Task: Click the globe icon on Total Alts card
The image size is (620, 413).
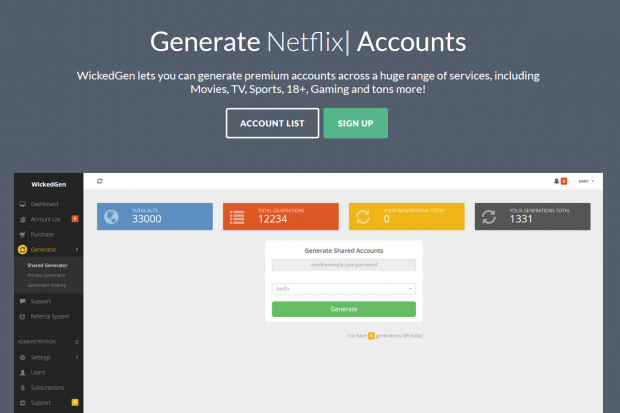Action: (x=111, y=217)
